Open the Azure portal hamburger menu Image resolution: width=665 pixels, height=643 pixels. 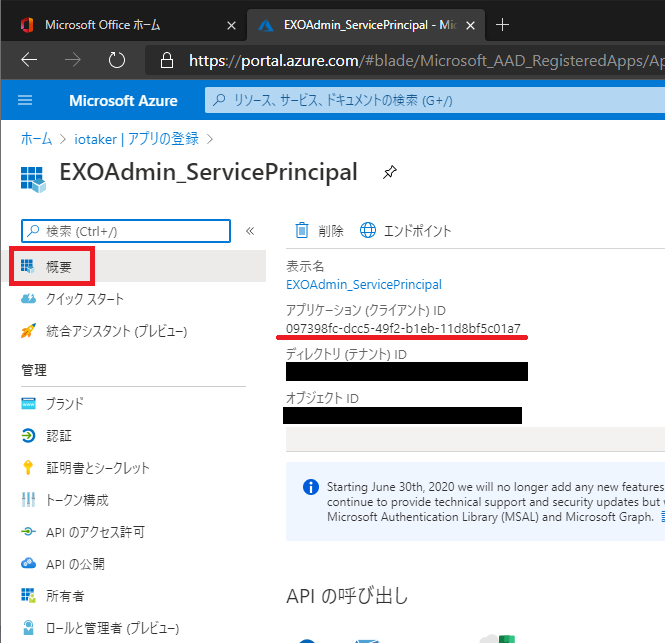click(x=25, y=100)
